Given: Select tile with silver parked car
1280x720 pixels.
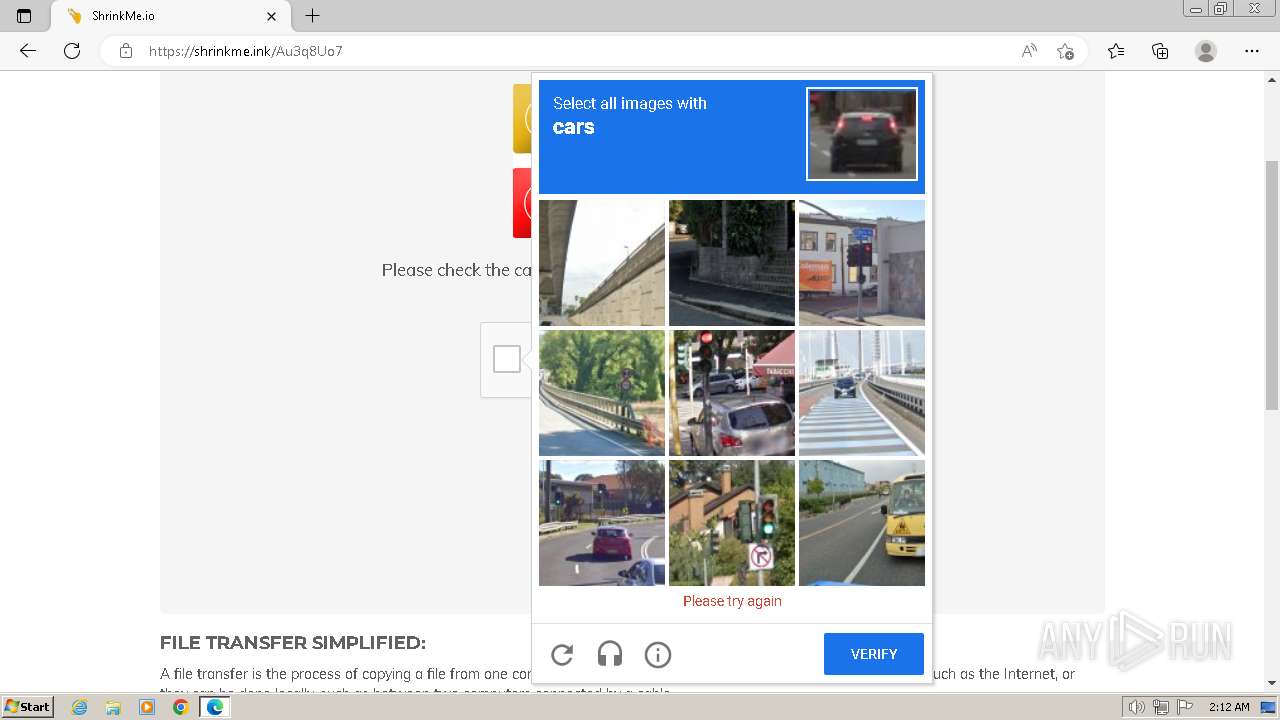Looking at the screenshot, I should 732,393.
